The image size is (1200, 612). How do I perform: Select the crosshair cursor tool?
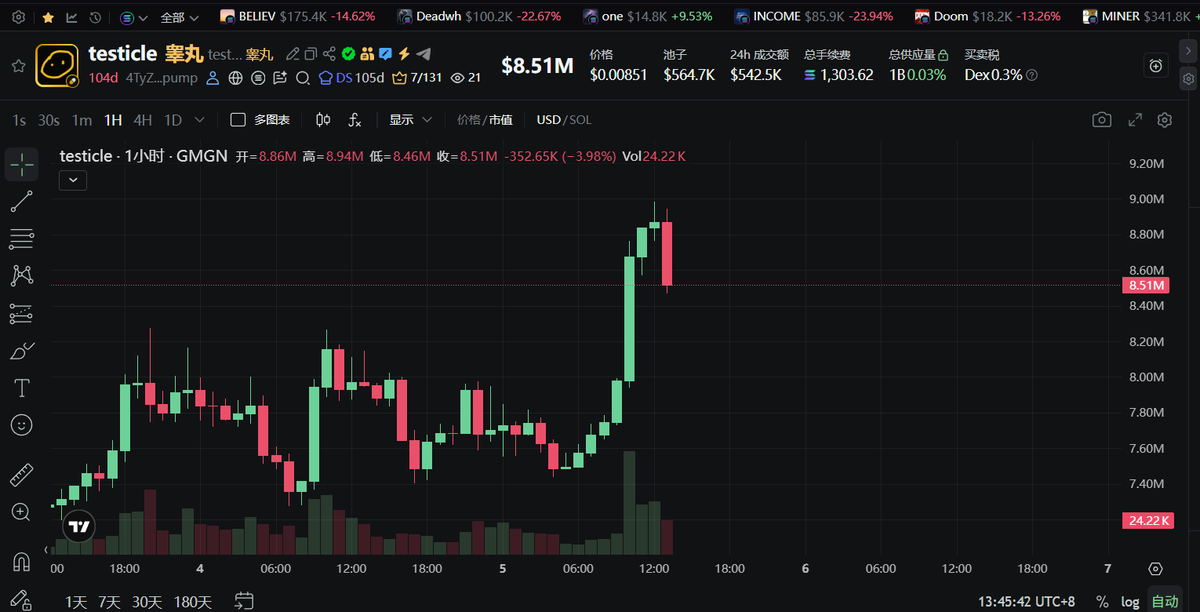[21, 164]
